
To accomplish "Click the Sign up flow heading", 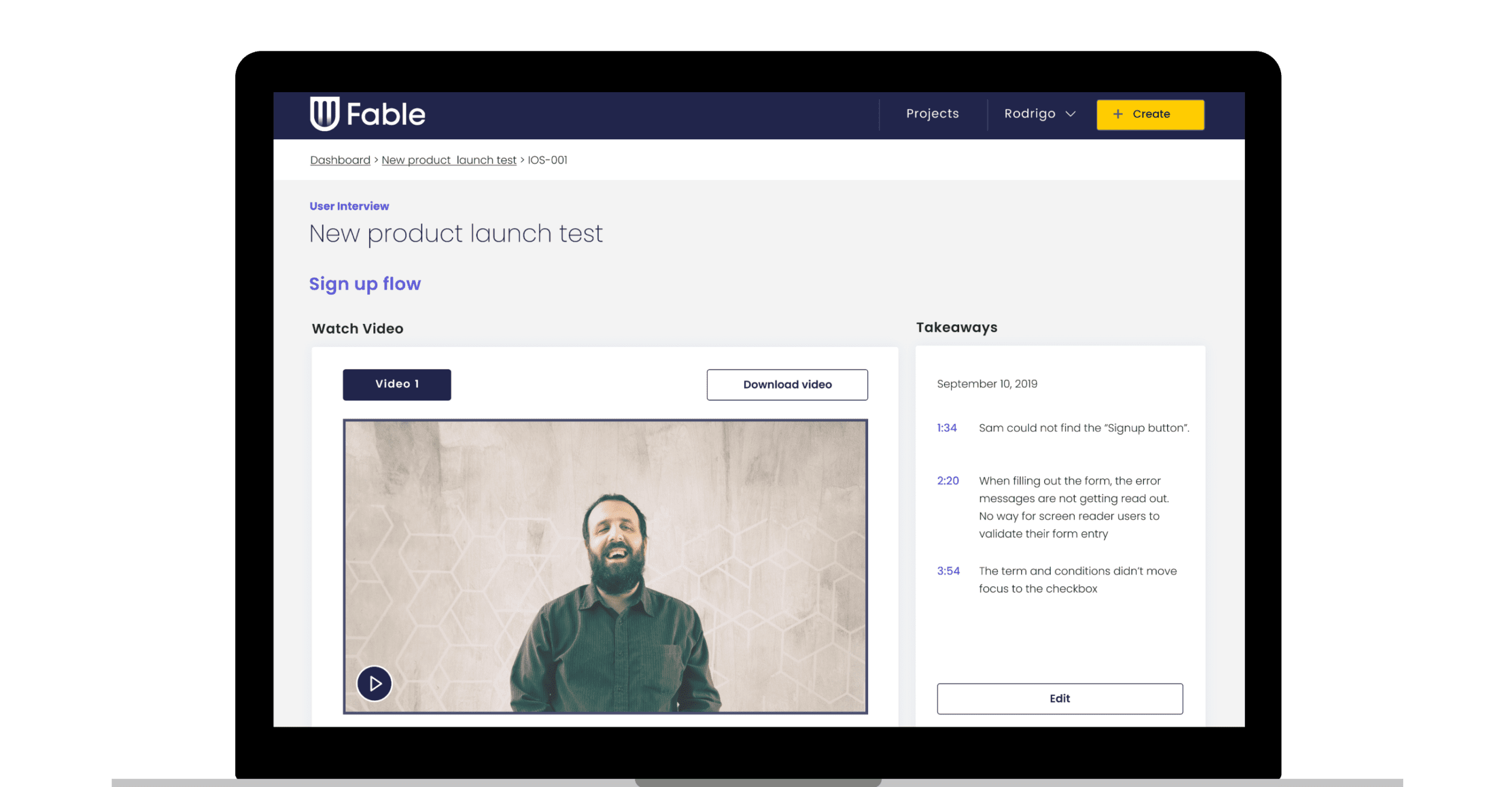I will tap(364, 284).
